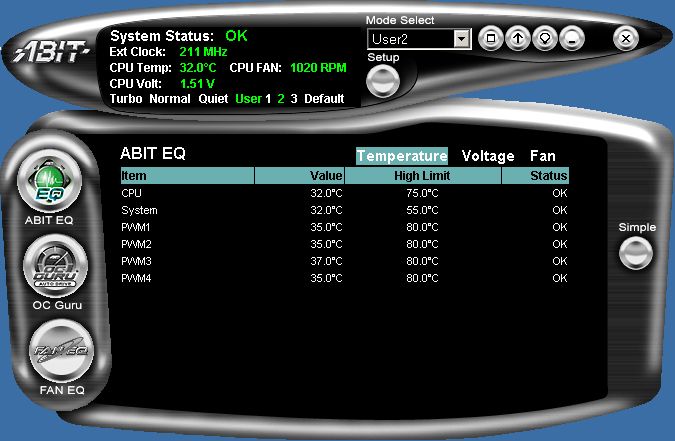Select User profile 1
The width and height of the screenshot is (675, 441).
(x=268, y=99)
